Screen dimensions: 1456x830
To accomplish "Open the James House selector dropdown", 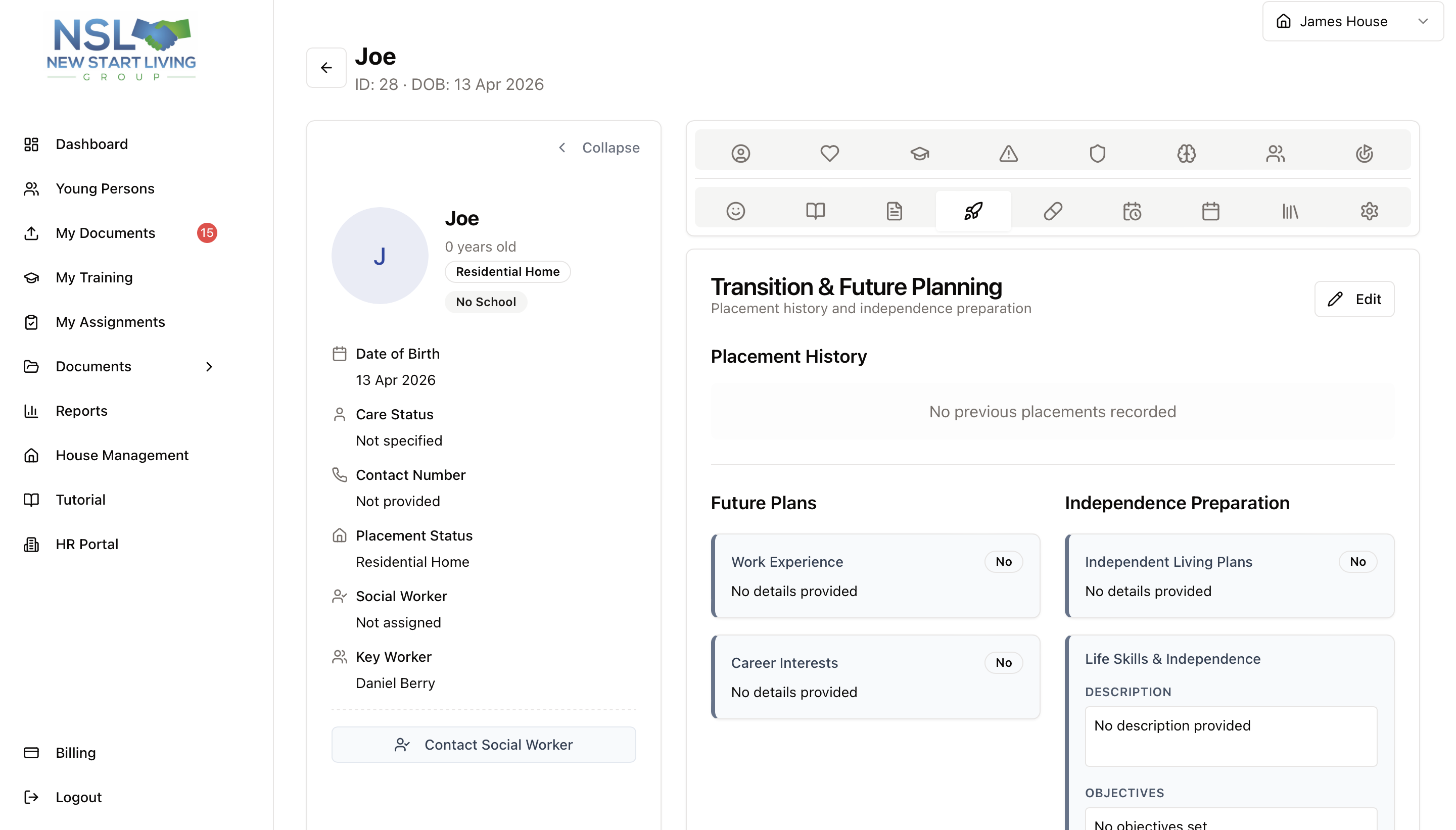I will (x=1353, y=21).
